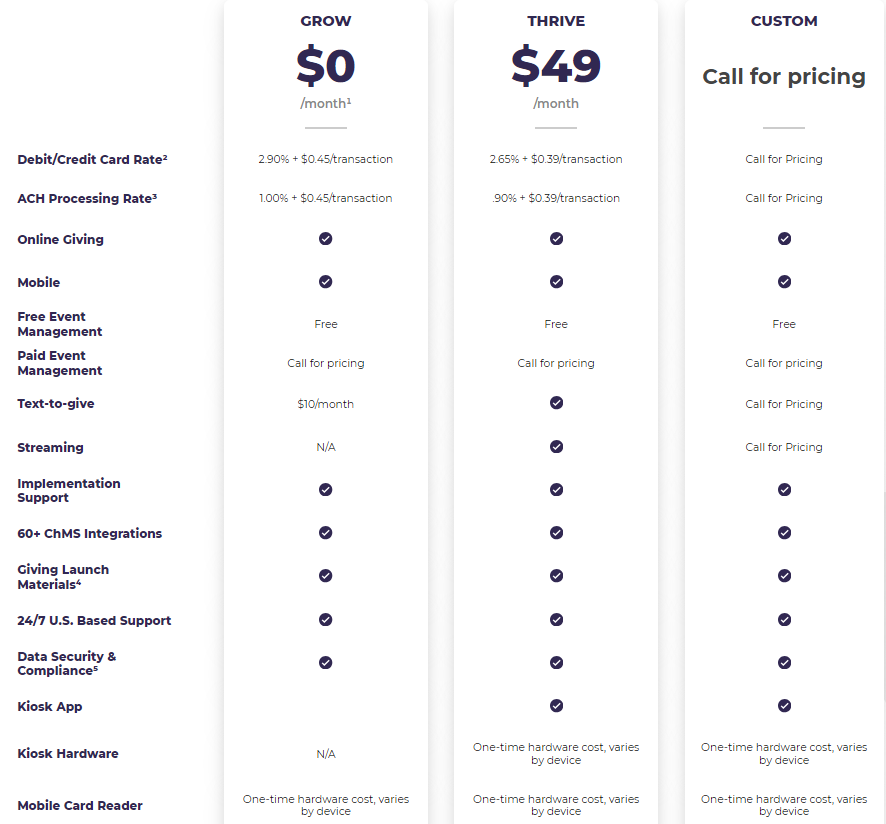Click Implementation Support checkmark in Custom column
Image resolution: width=886 pixels, height=824 pixels.
pyautogui.click(x=784, y=490)
